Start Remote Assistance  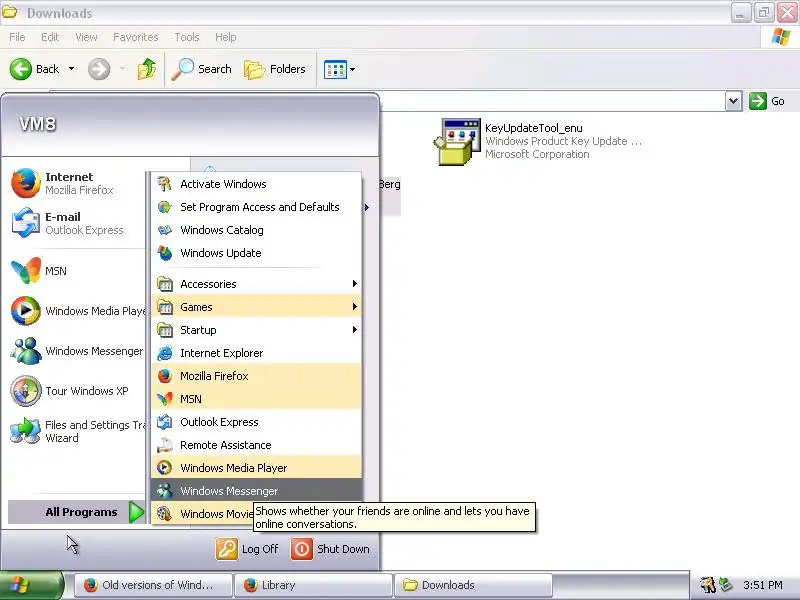[x=256, y=445]
